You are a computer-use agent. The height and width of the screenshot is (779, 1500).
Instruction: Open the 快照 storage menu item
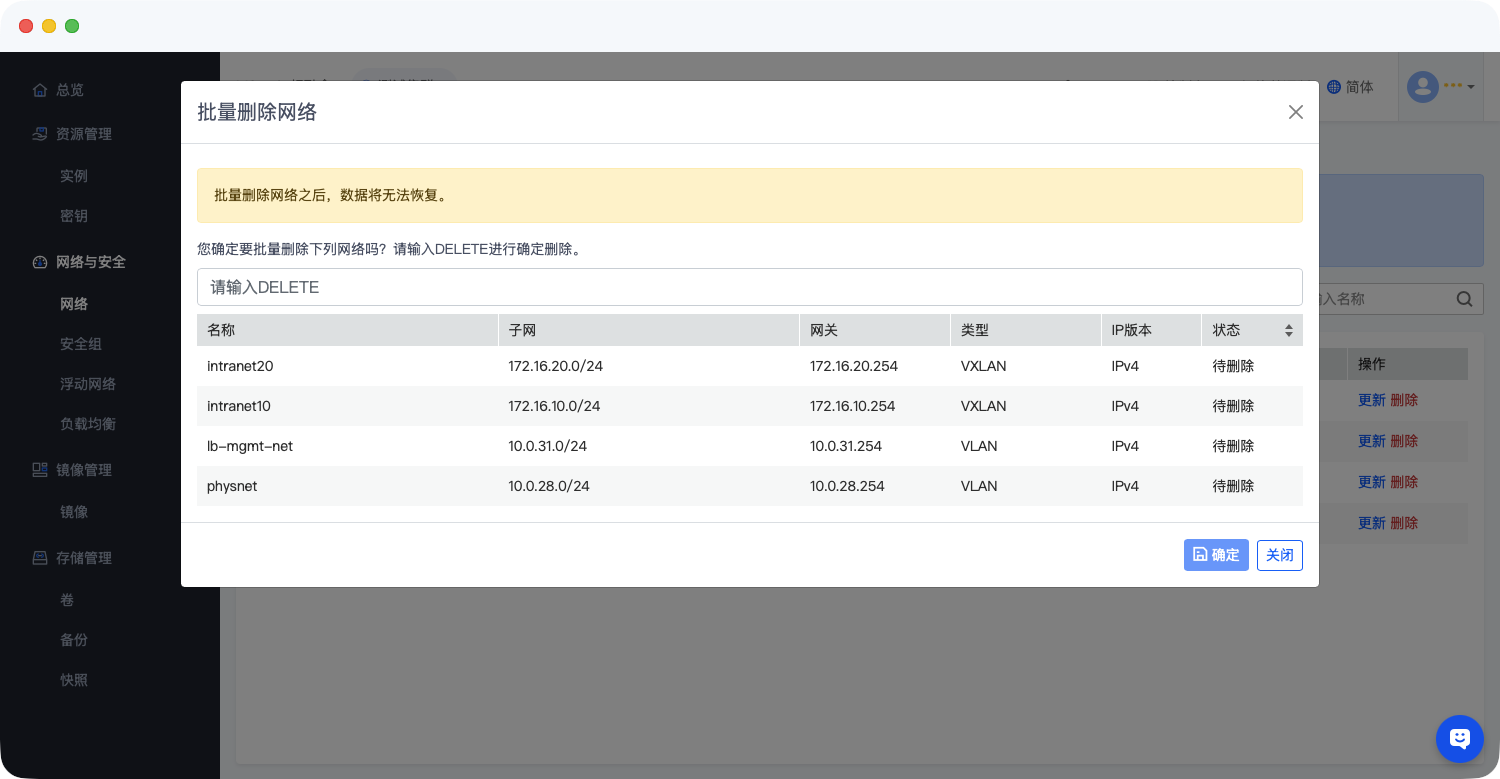74,680
